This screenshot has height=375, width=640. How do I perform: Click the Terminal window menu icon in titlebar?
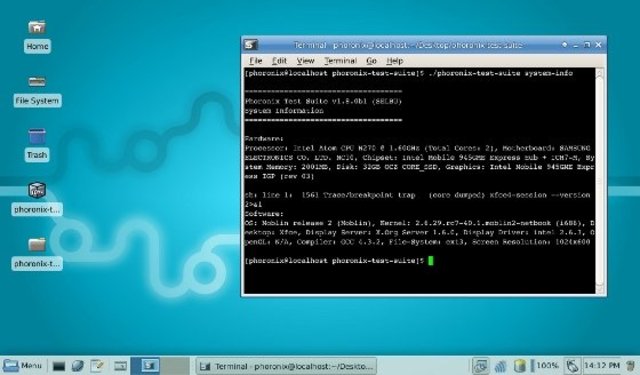251,44
